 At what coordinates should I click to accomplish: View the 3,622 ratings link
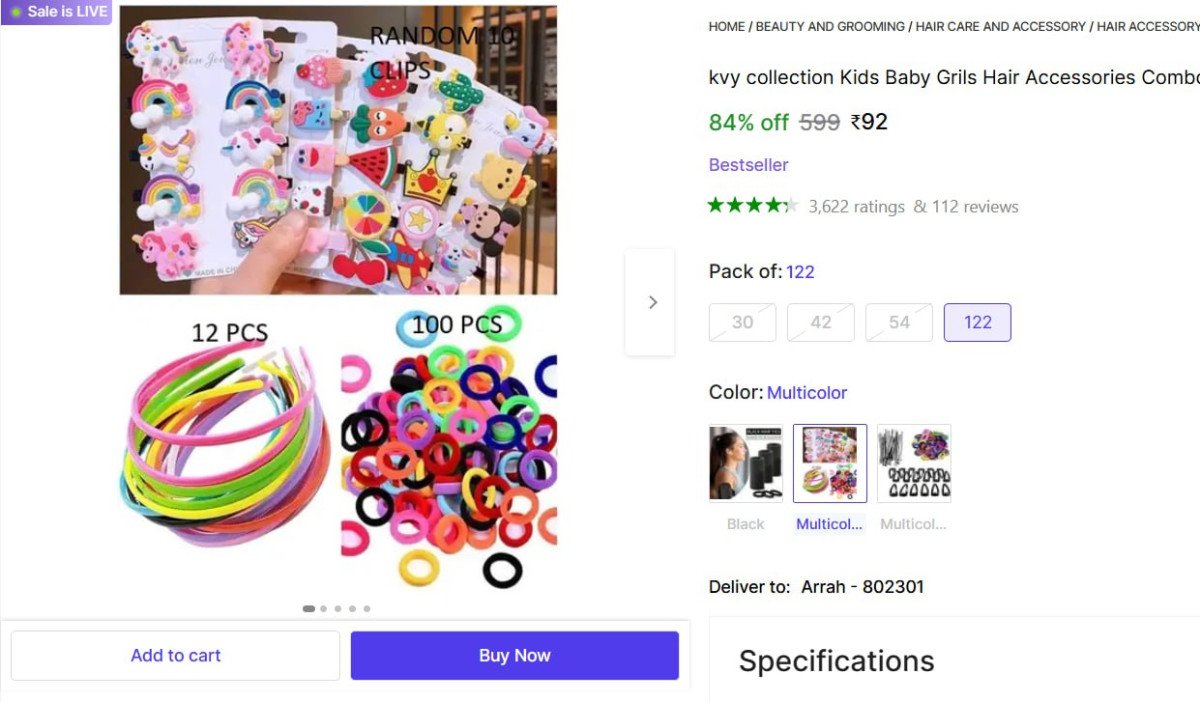[856, 207]
